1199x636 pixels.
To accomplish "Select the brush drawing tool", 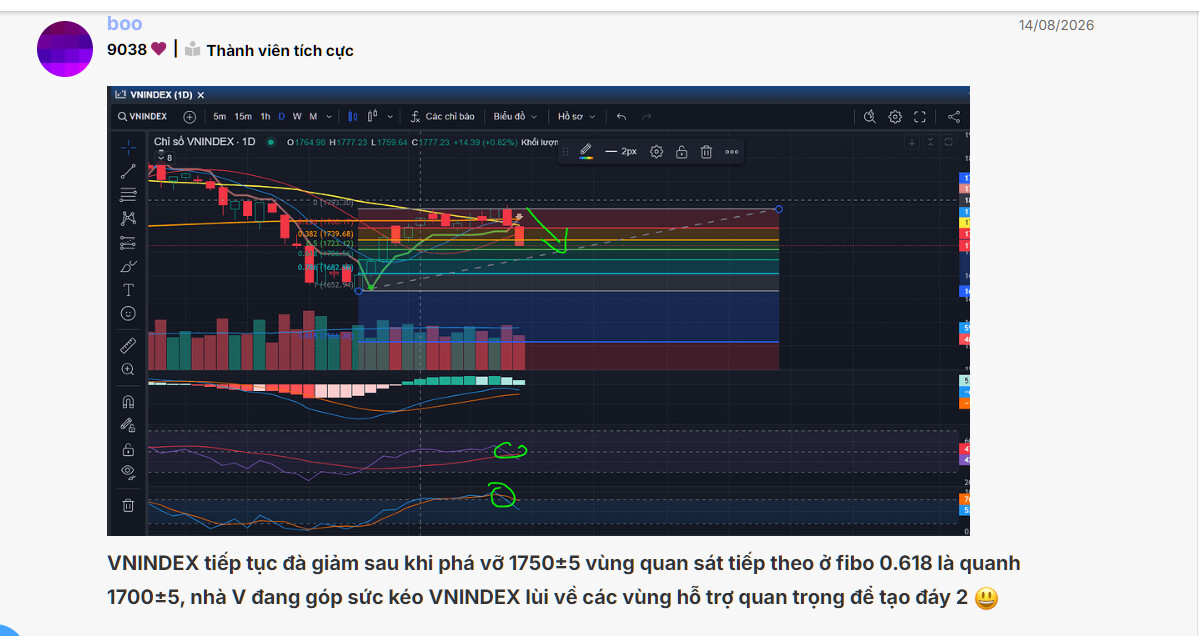I will click(128, 267).
